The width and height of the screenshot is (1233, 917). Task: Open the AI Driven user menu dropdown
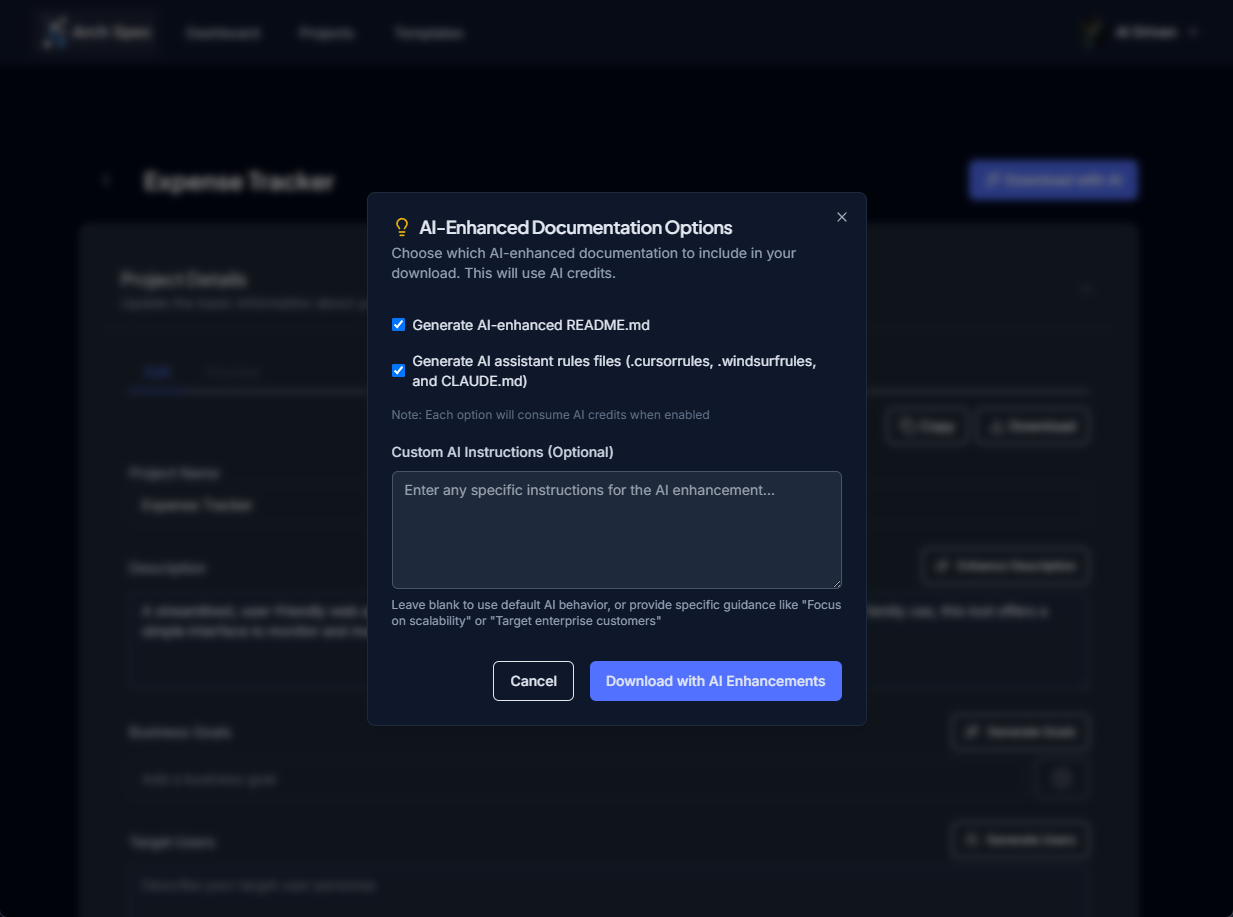[x=1141, y=32]
